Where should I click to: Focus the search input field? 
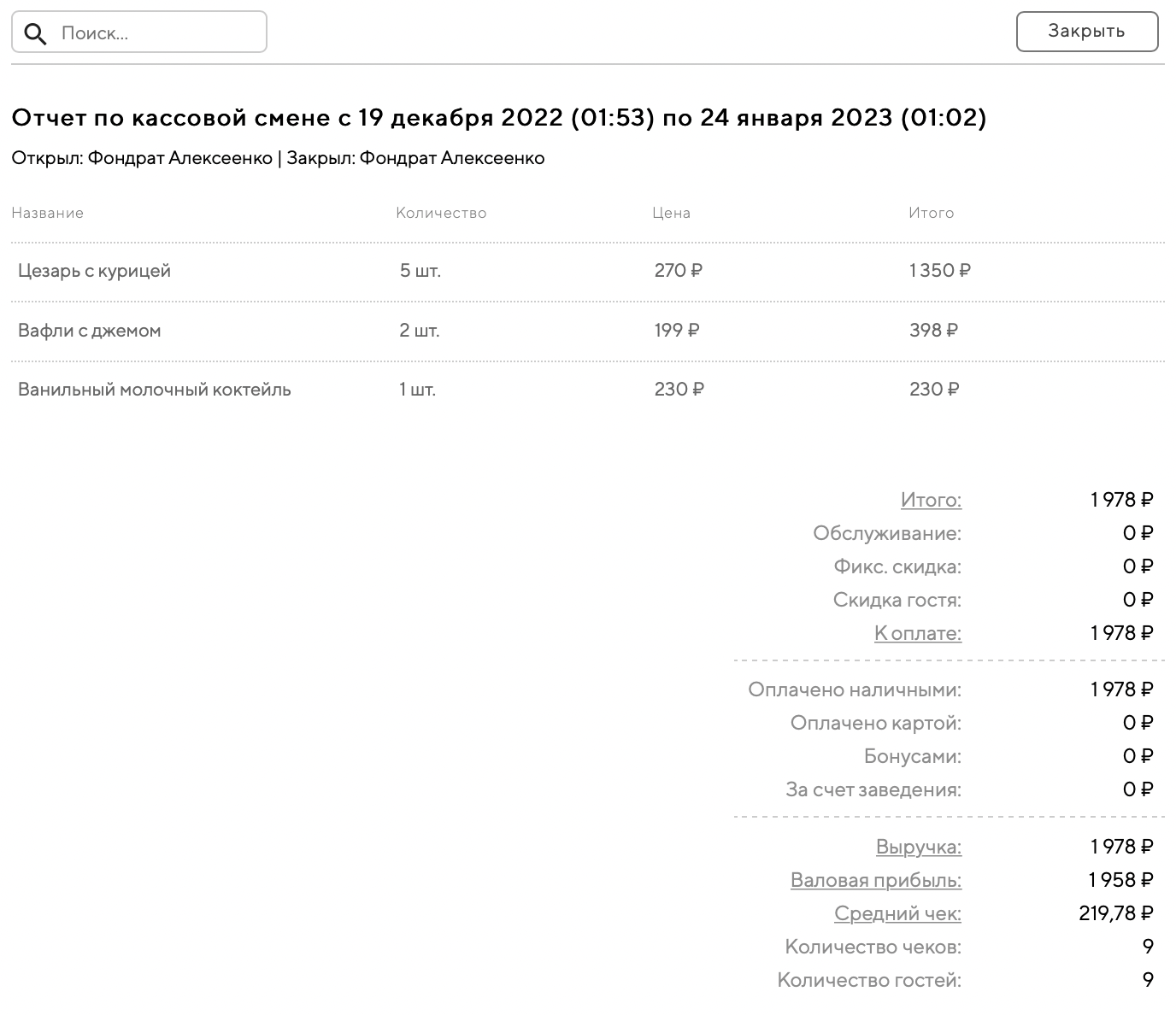(x=158, y=33)
